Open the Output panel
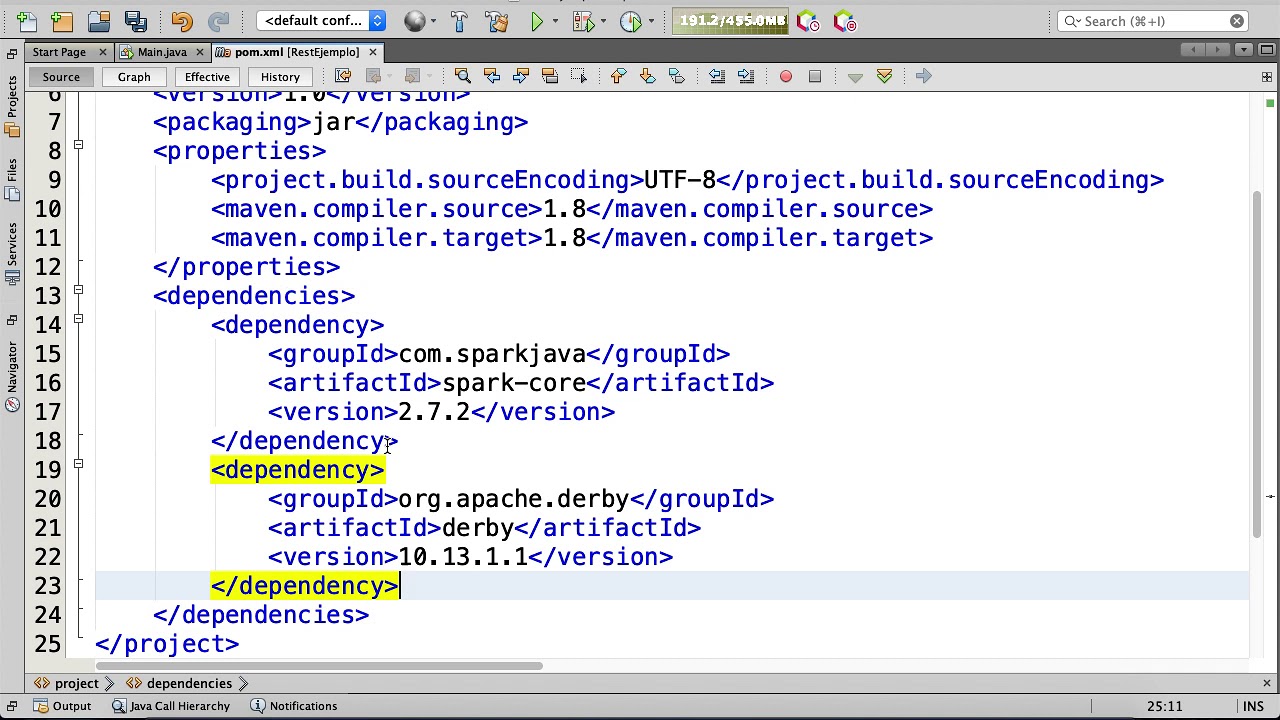The image size is (1280, 720). (62, 706)
